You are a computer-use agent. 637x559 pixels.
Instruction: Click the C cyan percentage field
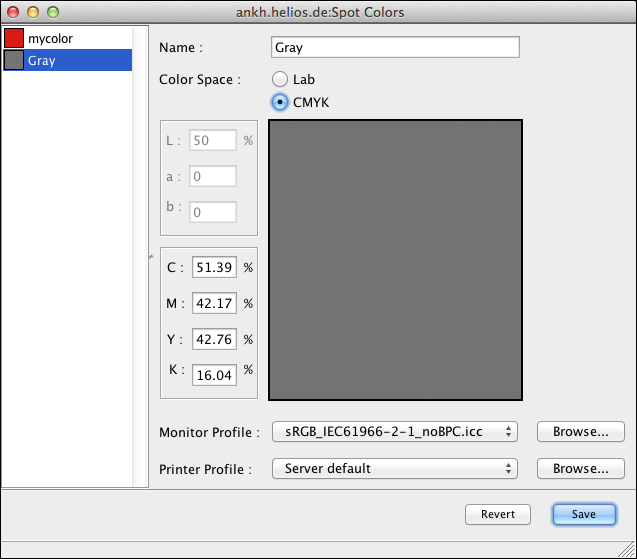point(214,267)
